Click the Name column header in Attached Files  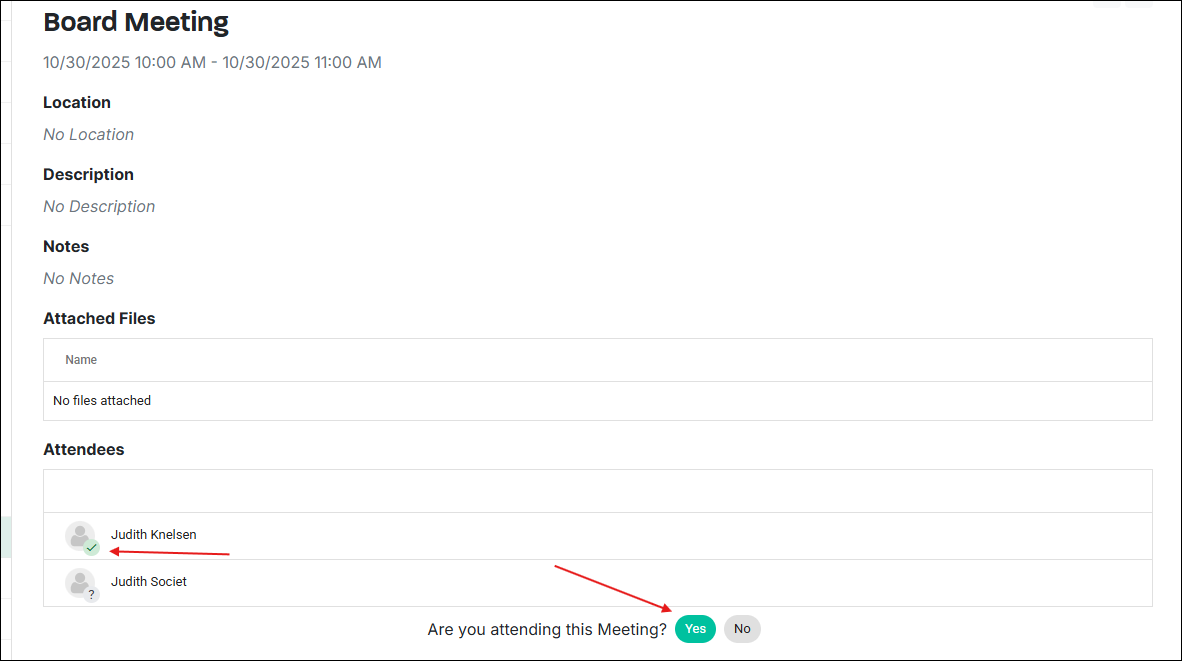pos(81,360)
